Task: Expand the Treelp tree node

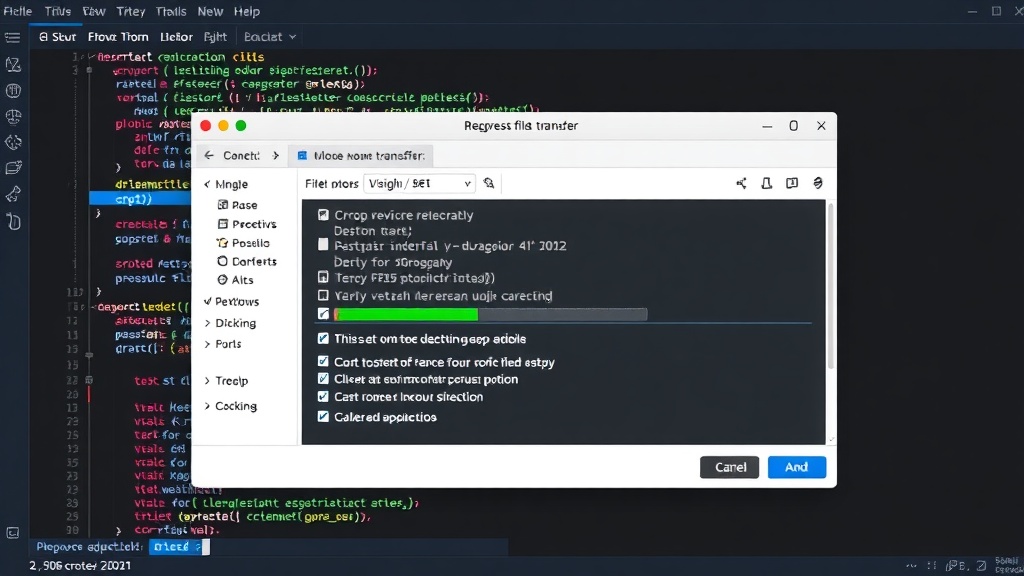Action: (207, 380)
